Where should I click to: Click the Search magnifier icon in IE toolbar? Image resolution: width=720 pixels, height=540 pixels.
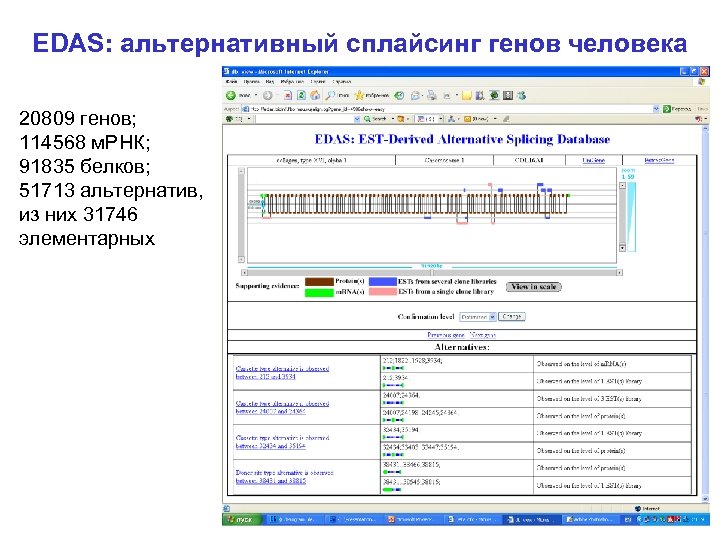pyautogui.click(x=330, y=96)
